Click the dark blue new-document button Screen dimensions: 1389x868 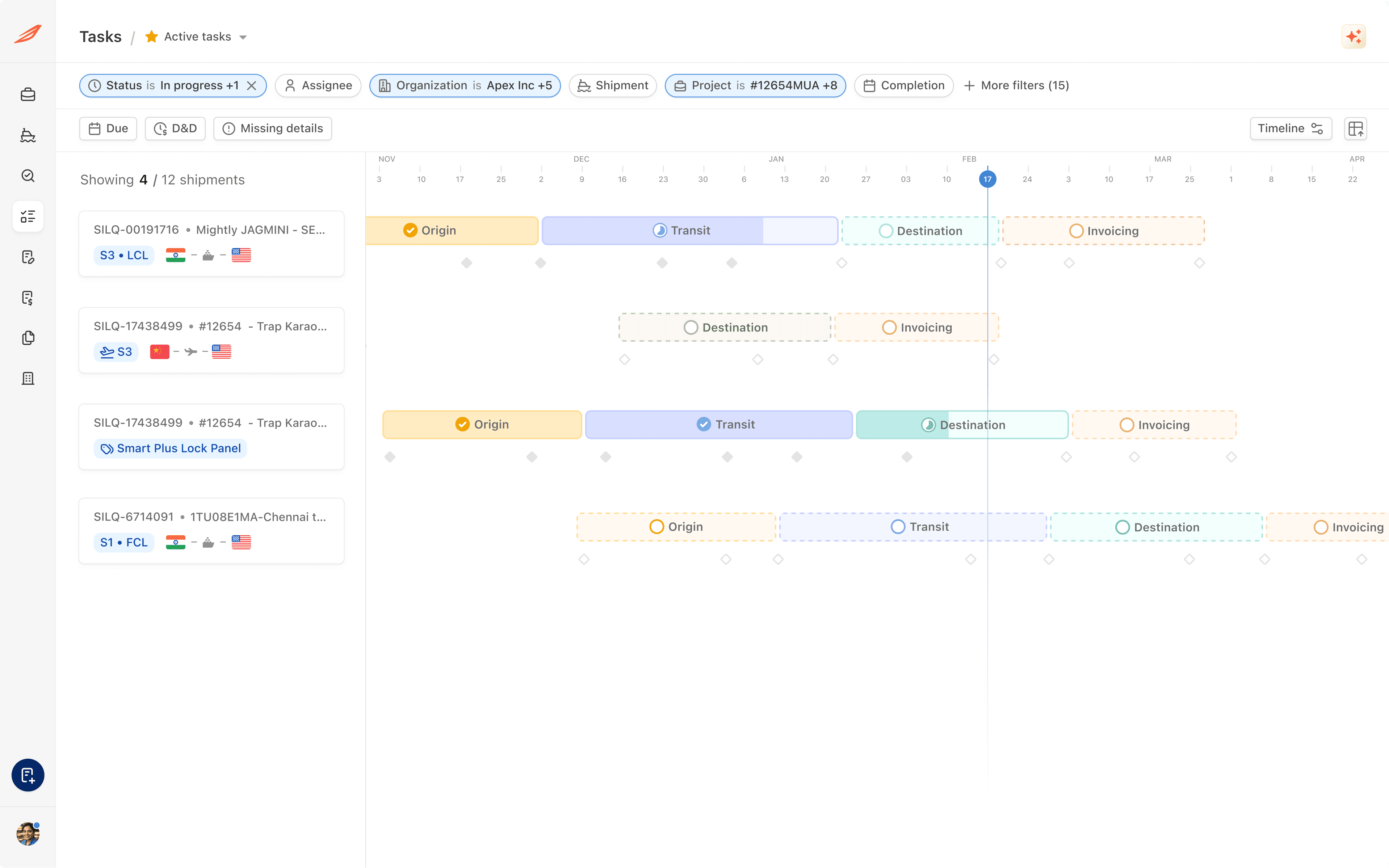[28, 775]
